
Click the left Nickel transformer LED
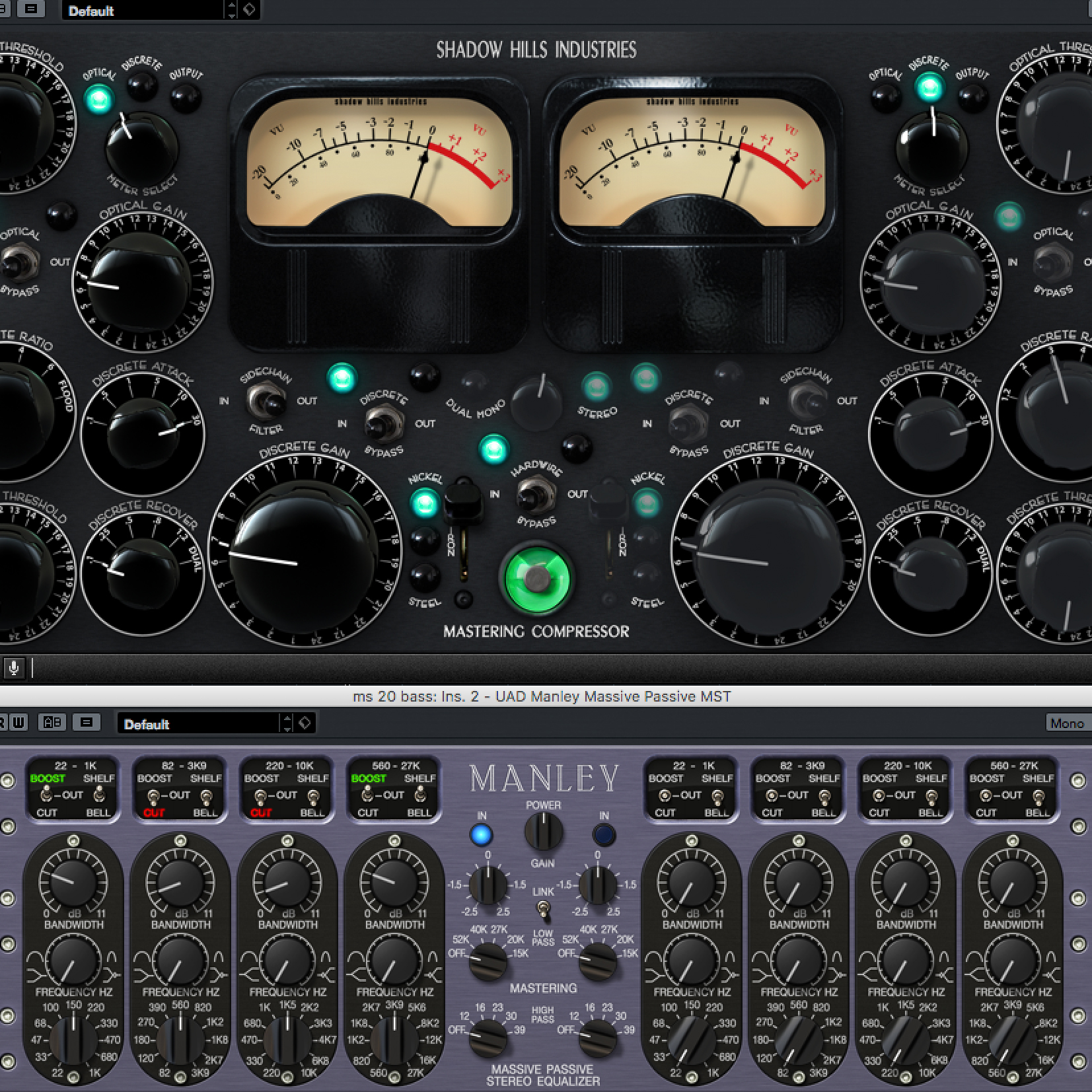tap(425, 503)
